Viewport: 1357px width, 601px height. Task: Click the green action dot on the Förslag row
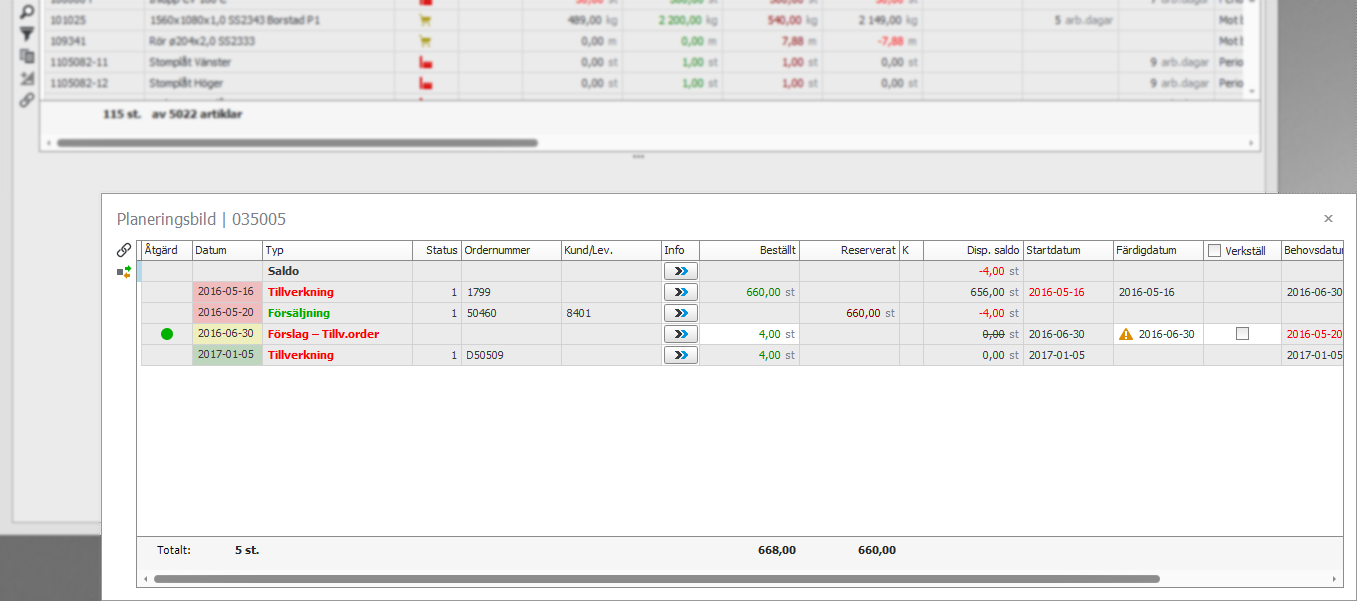point(167,334)
